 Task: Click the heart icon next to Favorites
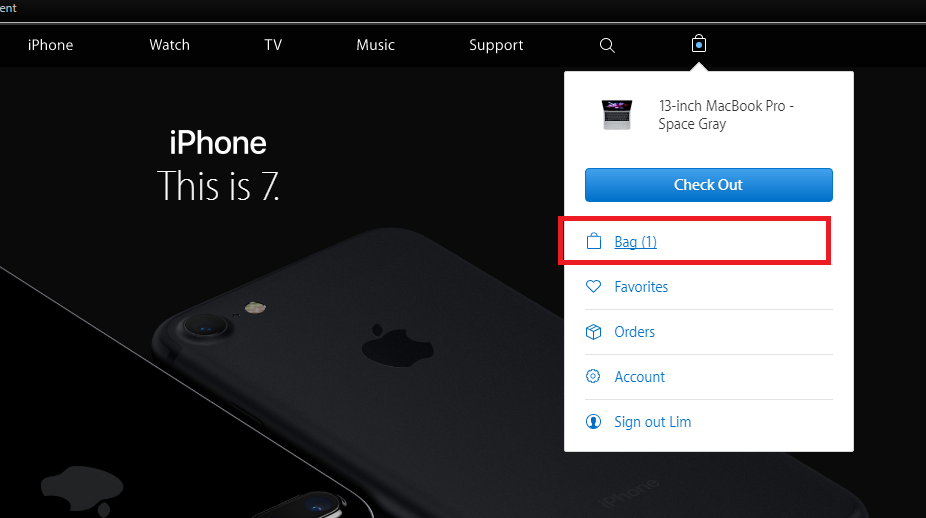tap(593, 286)
